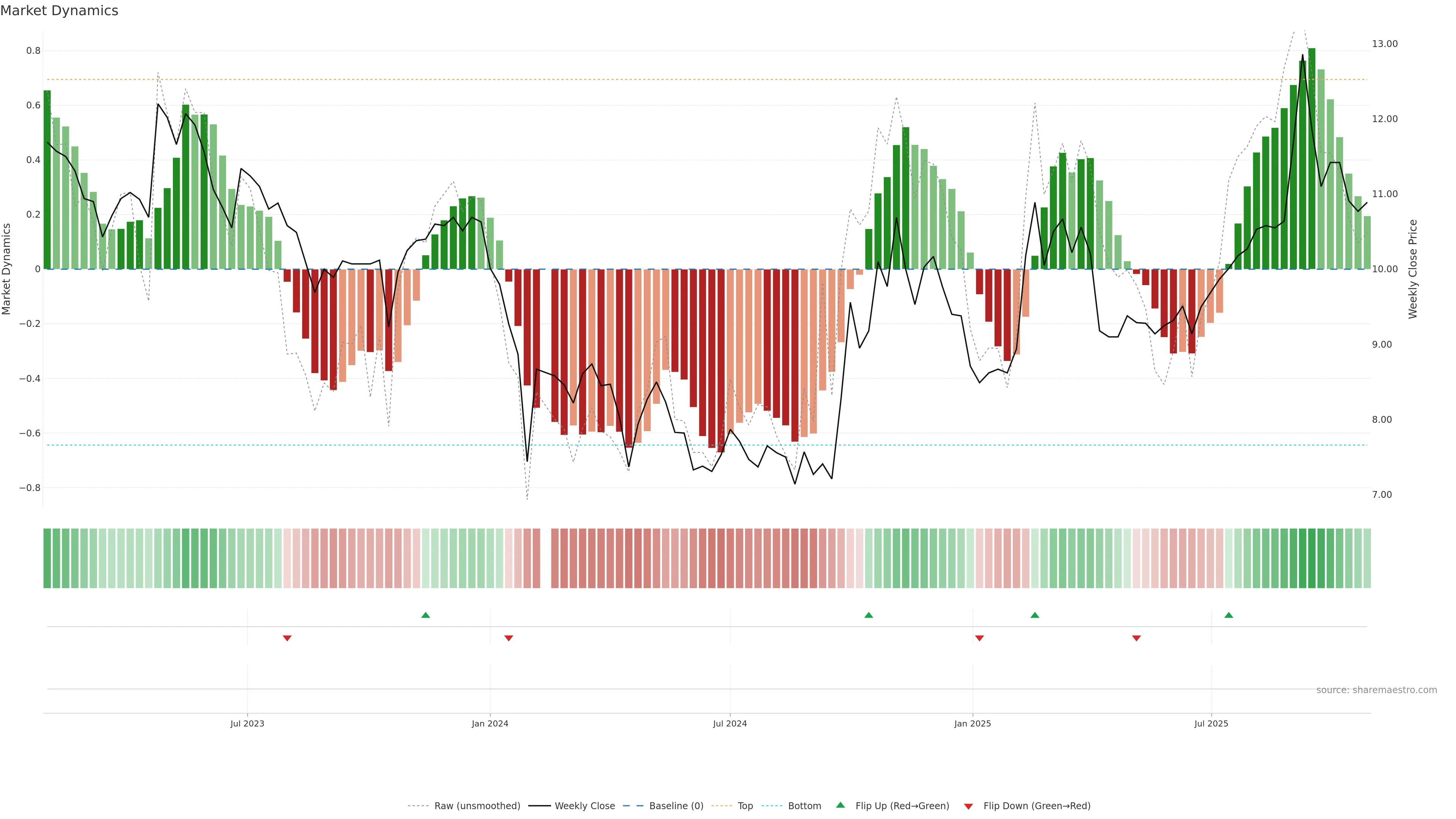
Task: Click the last red flip-down triangle before Jul 2025
Action: pyautogui.click(x=1136, y=638)
